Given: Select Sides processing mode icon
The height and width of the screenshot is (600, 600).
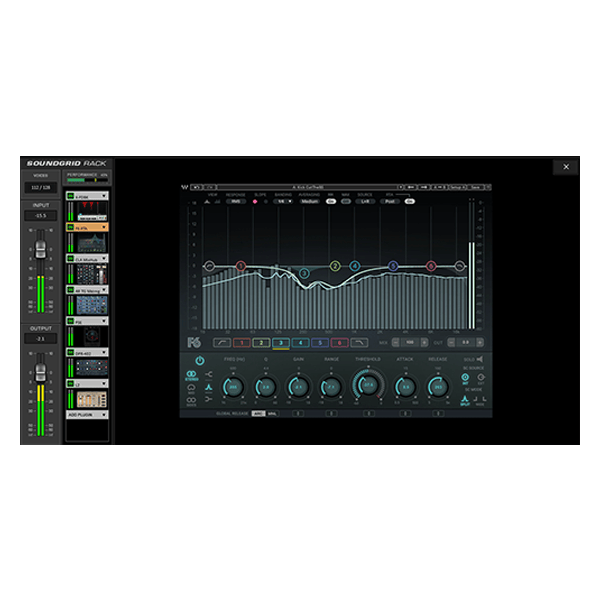Looking at the screenshot, I should (x=191, y=400).
